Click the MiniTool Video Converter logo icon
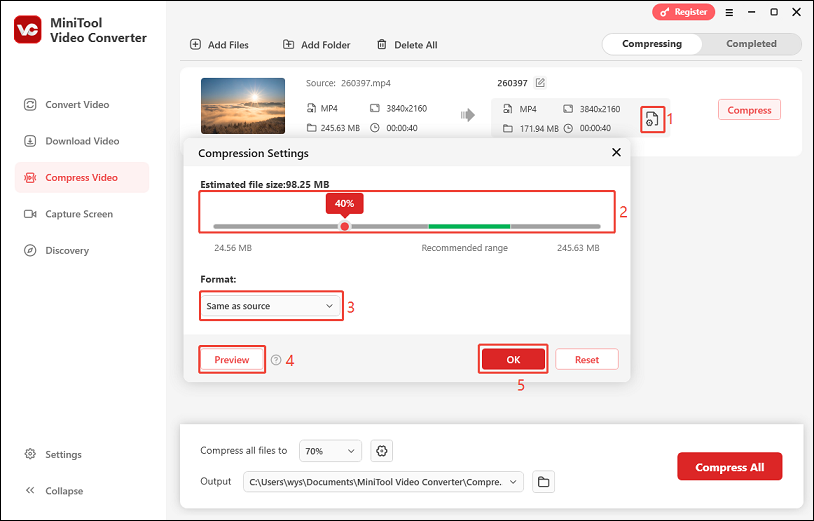The width and height of the screenshot is (814, 521). [28, 30]
